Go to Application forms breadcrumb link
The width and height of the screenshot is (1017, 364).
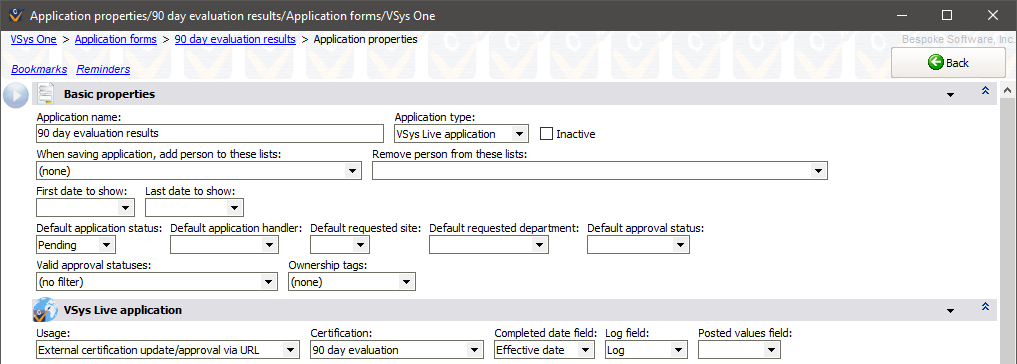(x=115, y=39)
